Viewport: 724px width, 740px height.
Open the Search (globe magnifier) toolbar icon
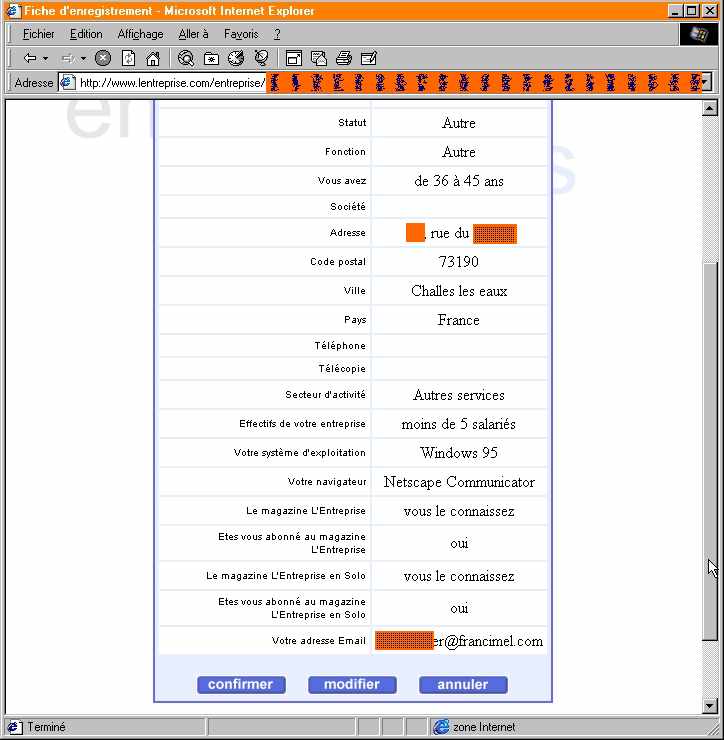tap(185, 59)
